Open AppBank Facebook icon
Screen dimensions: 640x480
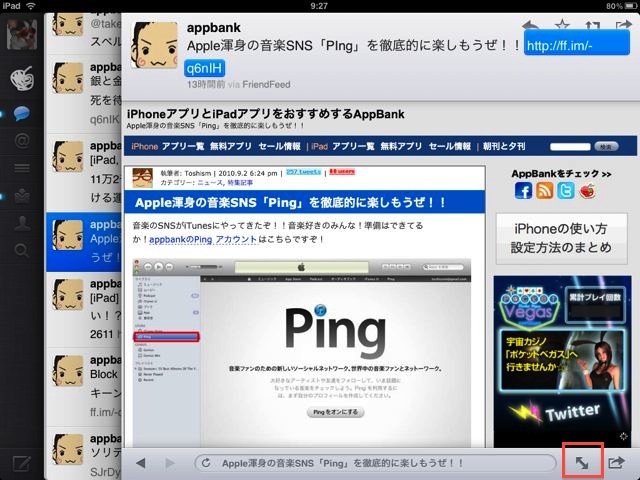point(523,191)
